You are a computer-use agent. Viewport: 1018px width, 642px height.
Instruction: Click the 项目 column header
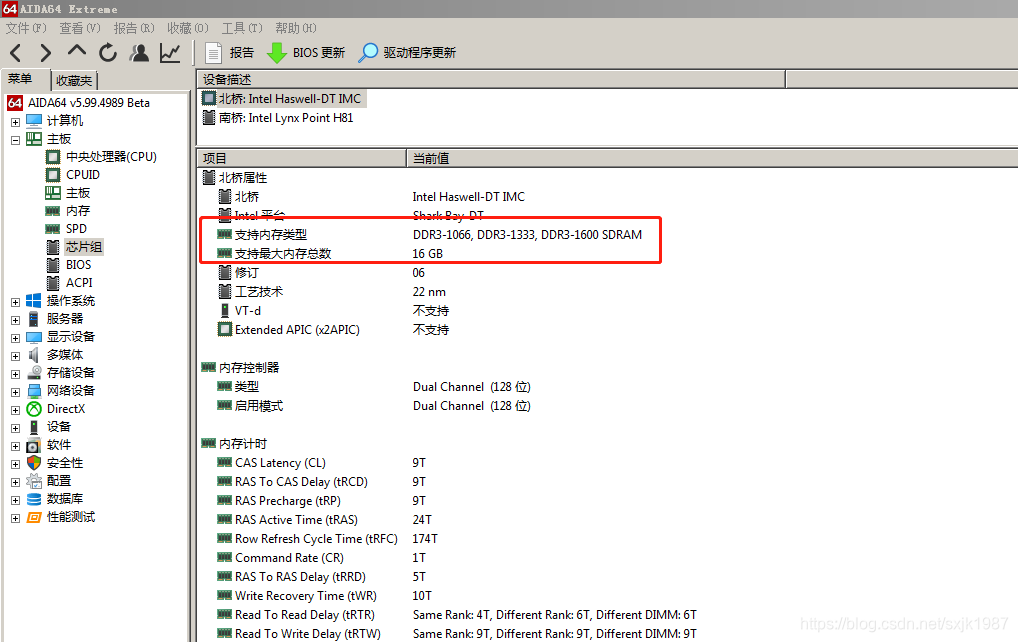(x=303, y=158)
